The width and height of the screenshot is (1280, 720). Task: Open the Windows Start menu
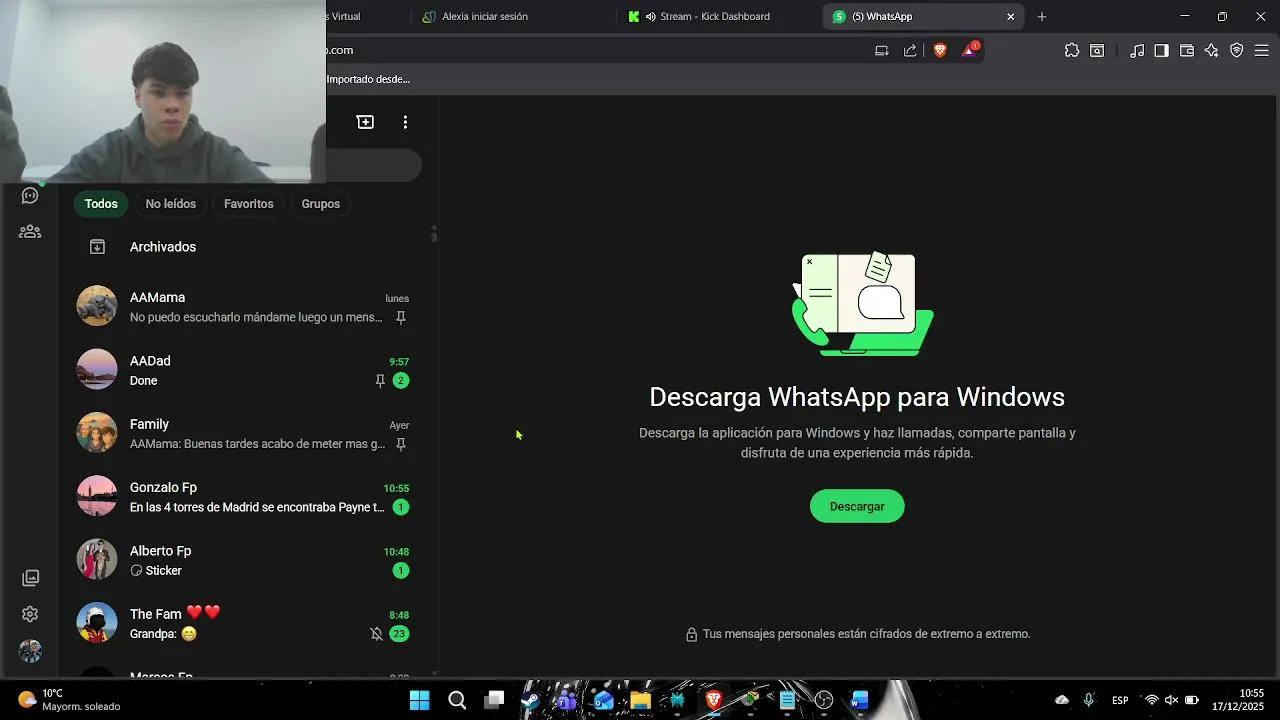coord(419,700)
